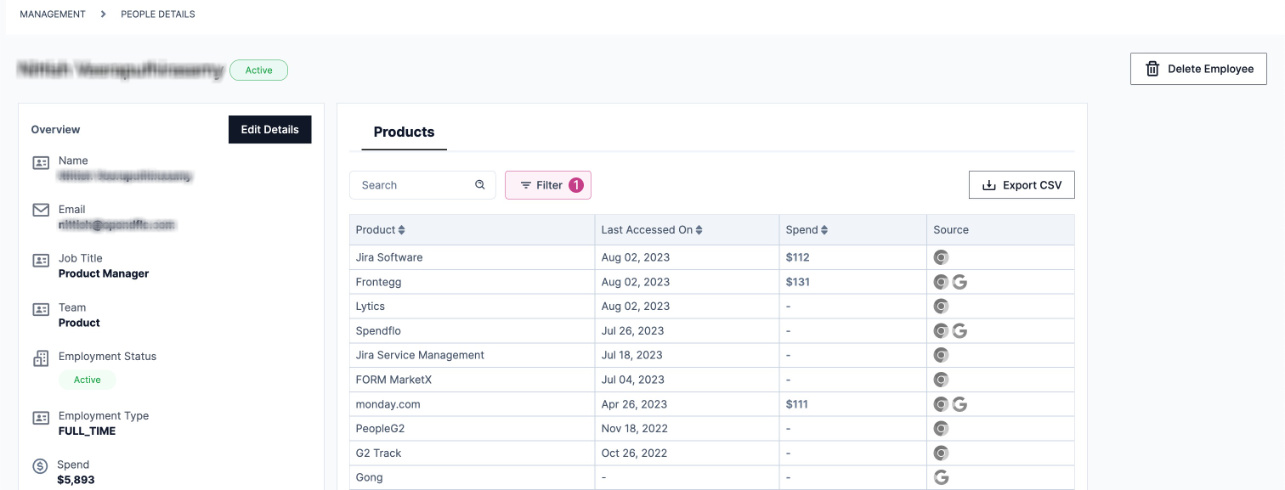Click the $111 spend for monday.com

point(797,404)
